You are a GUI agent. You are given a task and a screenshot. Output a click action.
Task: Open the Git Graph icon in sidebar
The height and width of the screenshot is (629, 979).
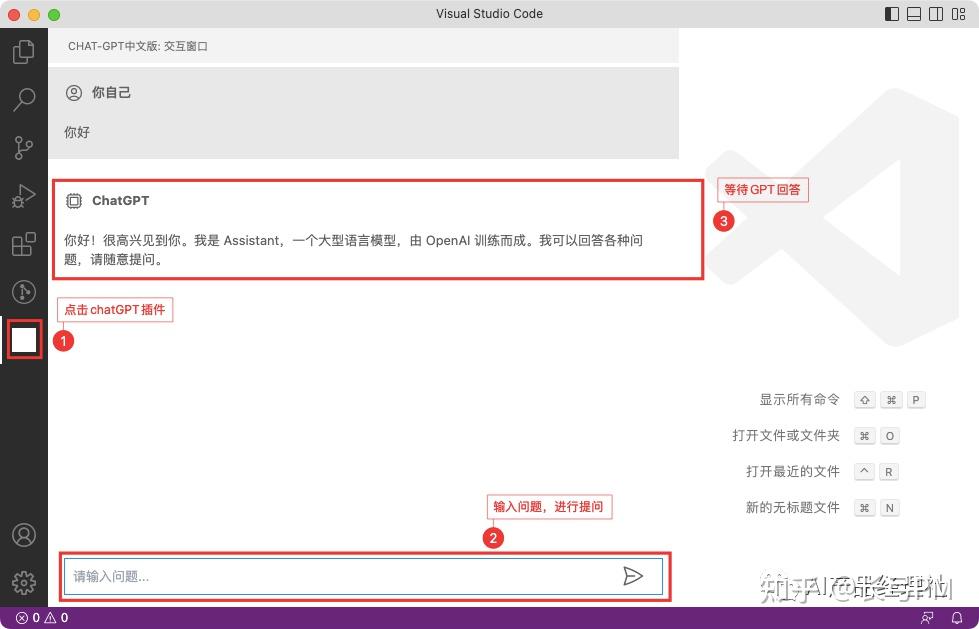click(x=24, y=292)
